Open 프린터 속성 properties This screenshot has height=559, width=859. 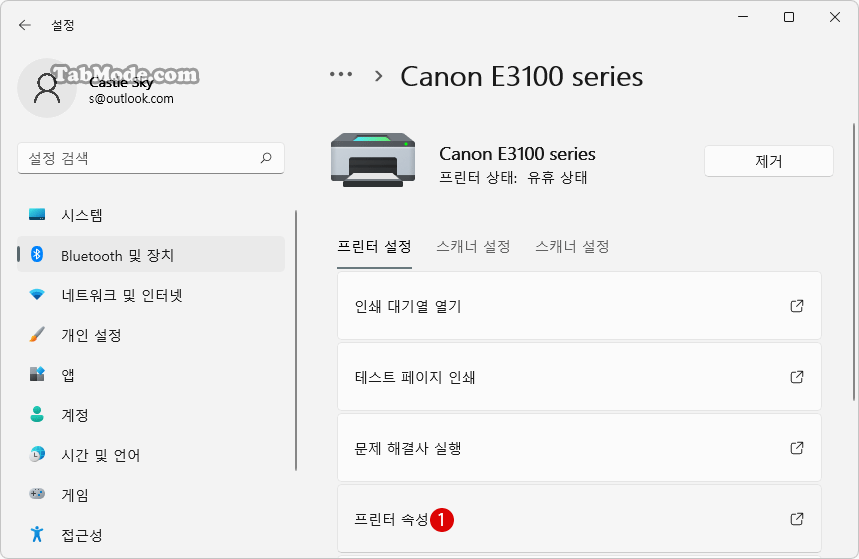[579, 519]
